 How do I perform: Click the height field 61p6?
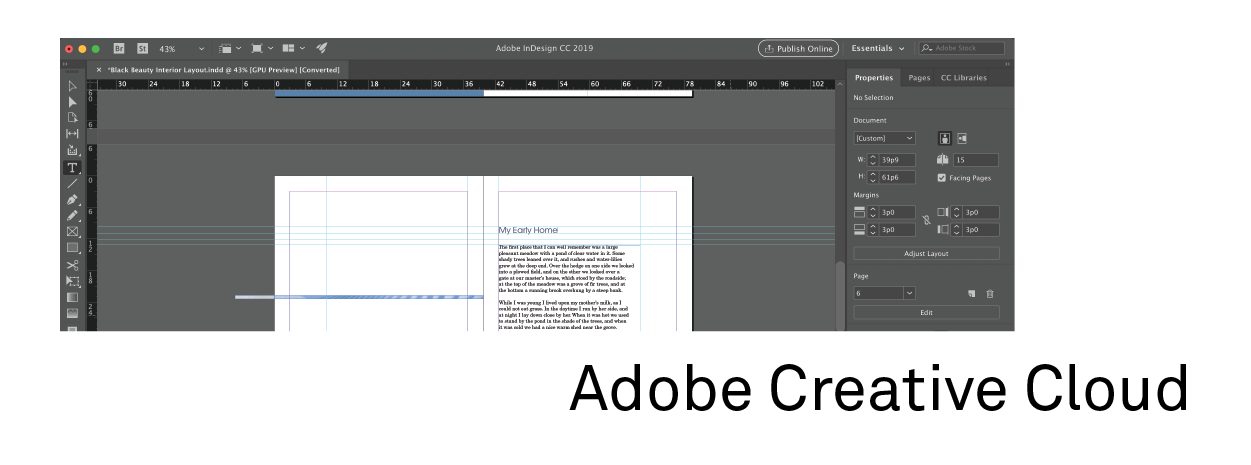[x=897, y=176]
